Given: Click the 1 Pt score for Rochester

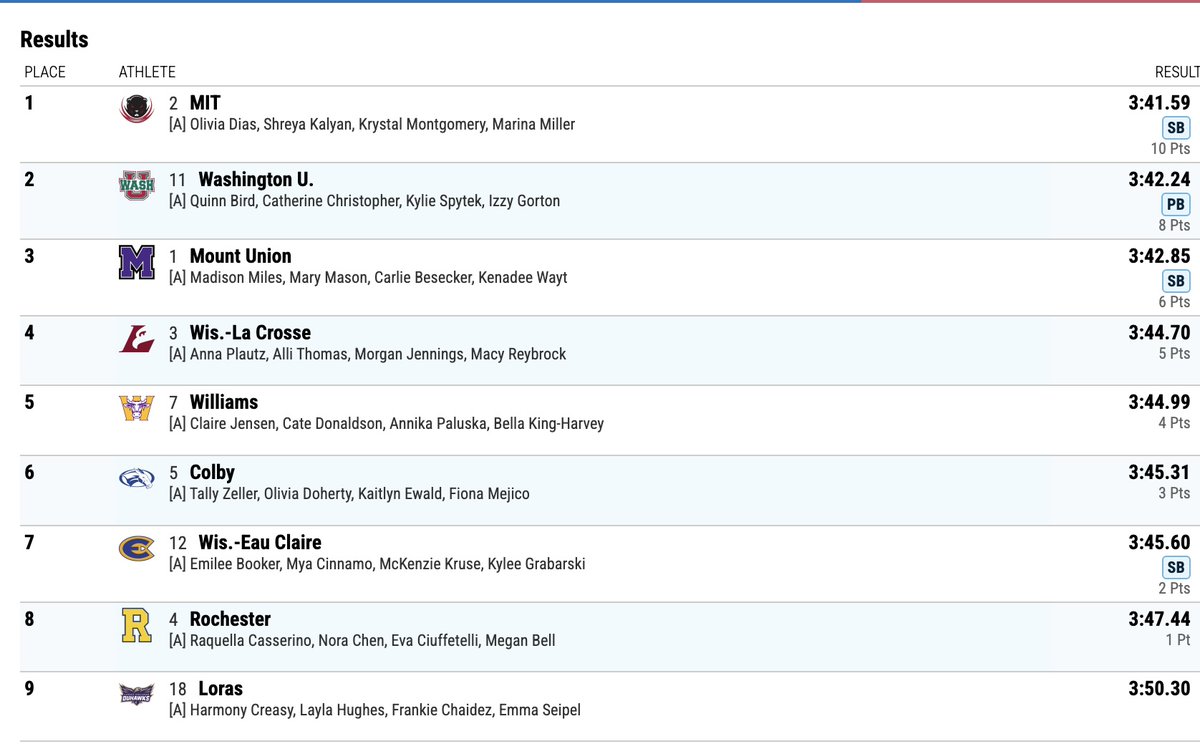Looking at the screenshot, I should tap(1178, 641).
